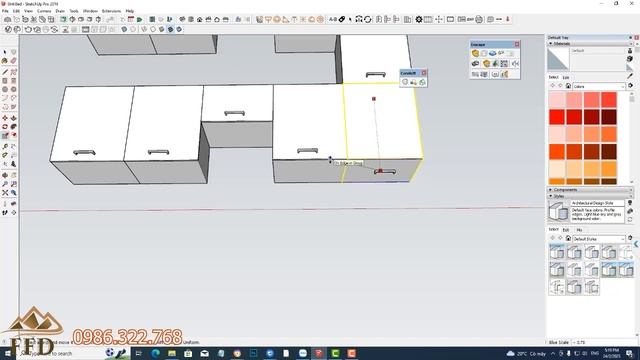Open the File menu
This screenshot has height=360, width=640.
click(5, 11)
